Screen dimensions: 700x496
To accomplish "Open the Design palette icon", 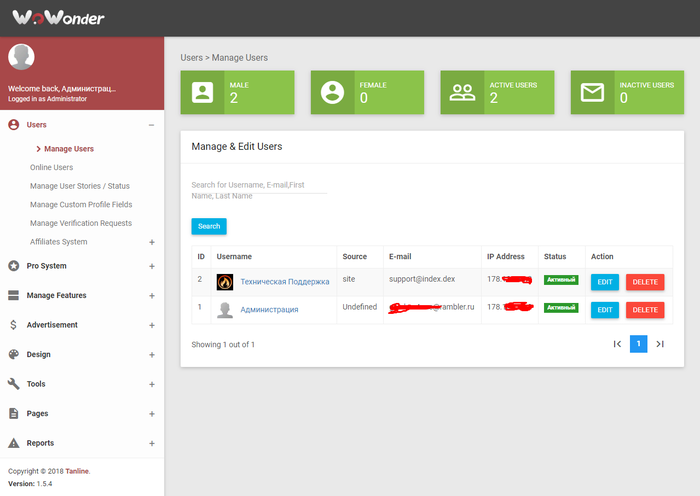I will 14,354.
